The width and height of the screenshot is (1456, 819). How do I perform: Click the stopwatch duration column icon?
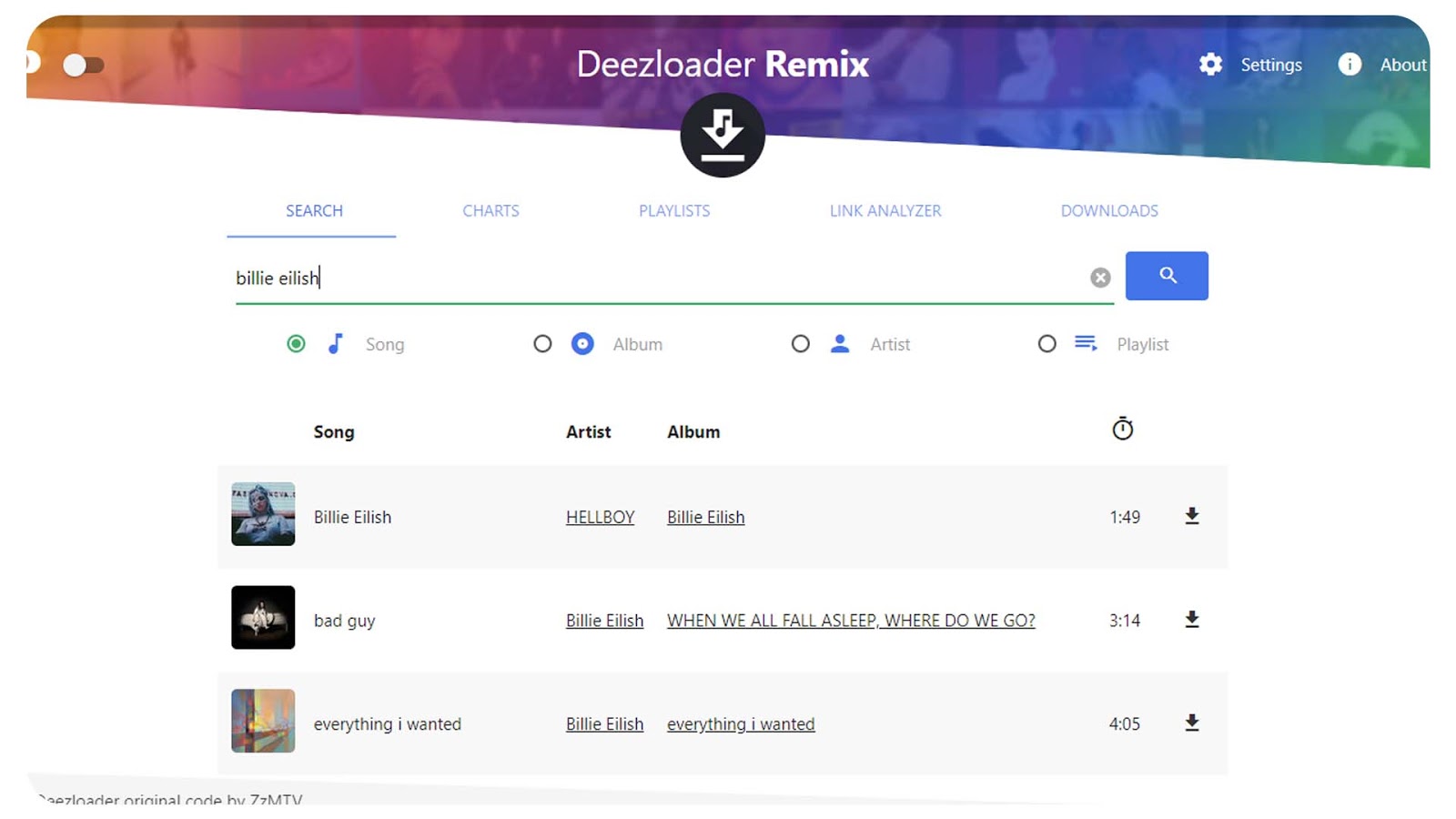click(1123, 428)
